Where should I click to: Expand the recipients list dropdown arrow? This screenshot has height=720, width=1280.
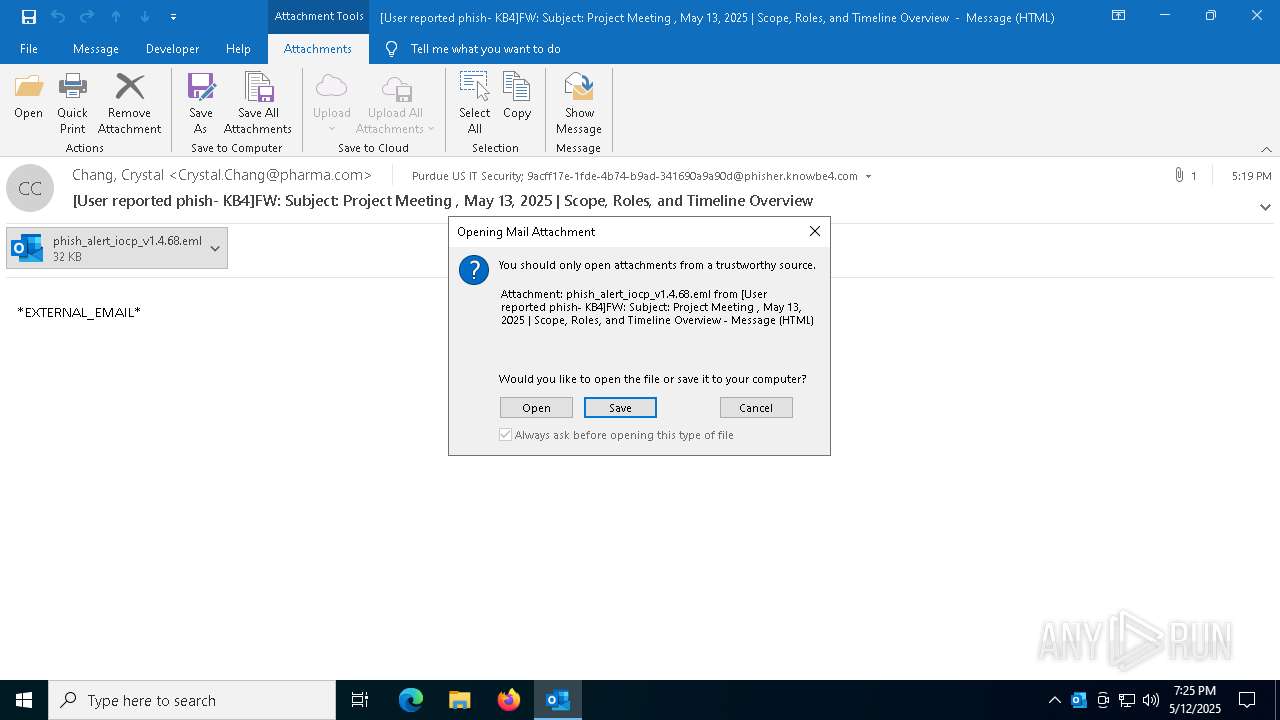click(x=868, y=176)
